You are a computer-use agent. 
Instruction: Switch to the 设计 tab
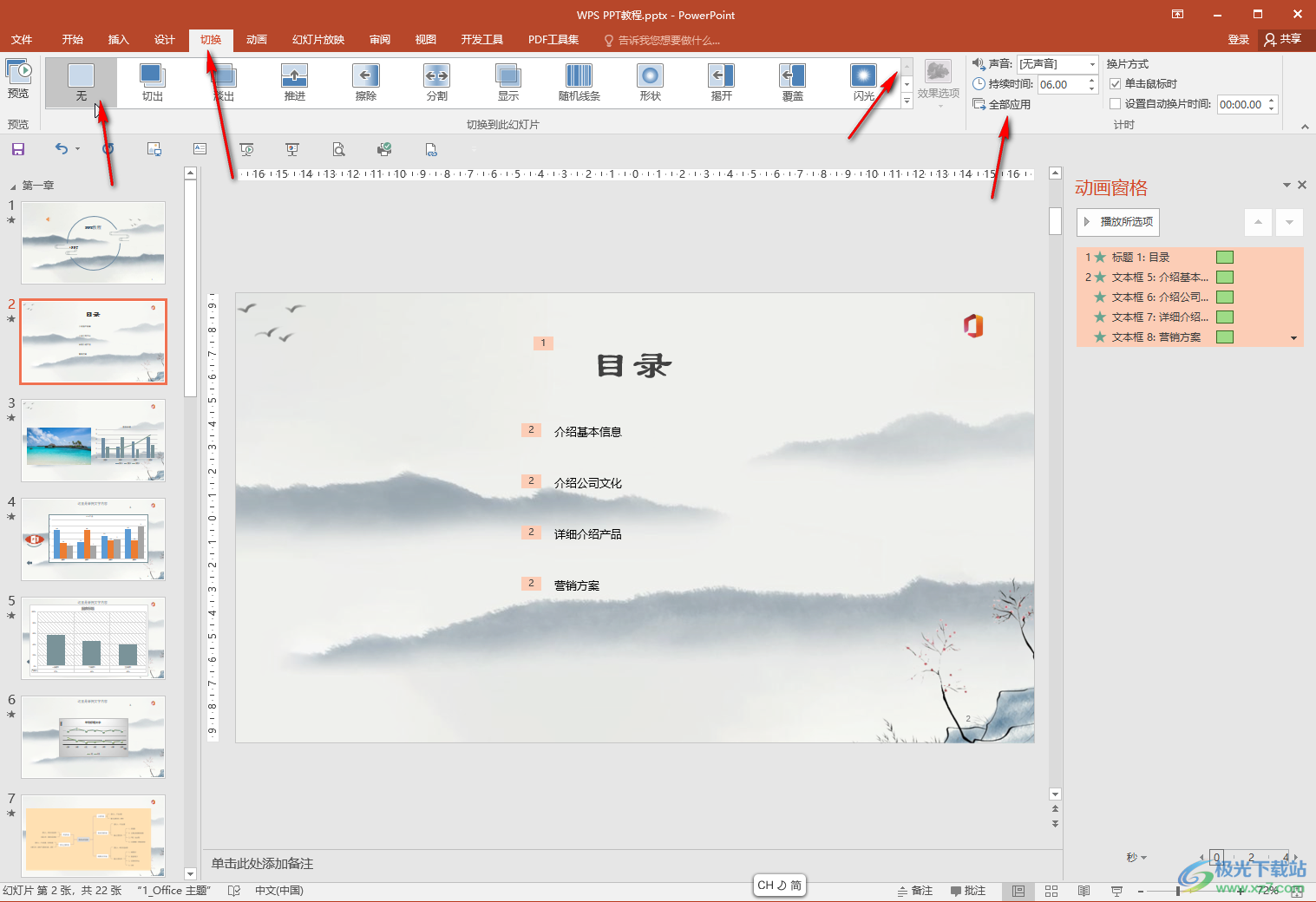point(165,40)
